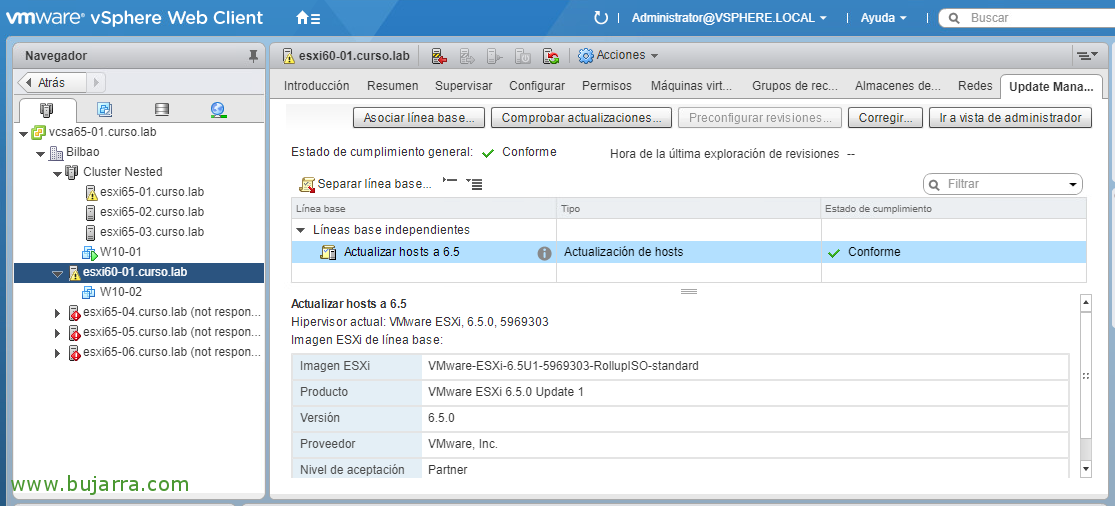Click enter maintenance mode toolbar icon

[439, 55]
